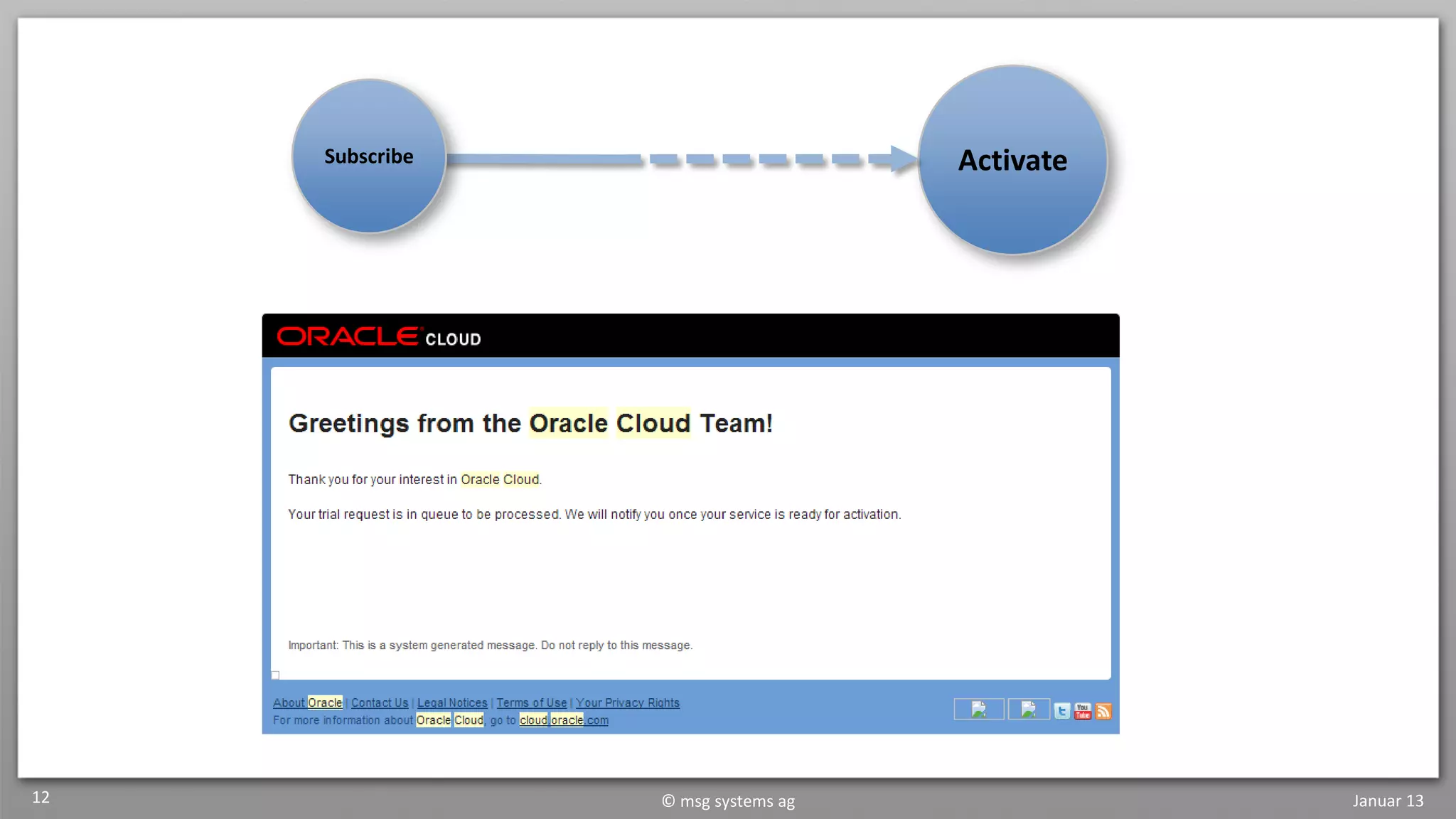This screenshot has height=819, width=1456.
Task: Click the 'Januar 13' date text
Action: tap(1388, 801)
